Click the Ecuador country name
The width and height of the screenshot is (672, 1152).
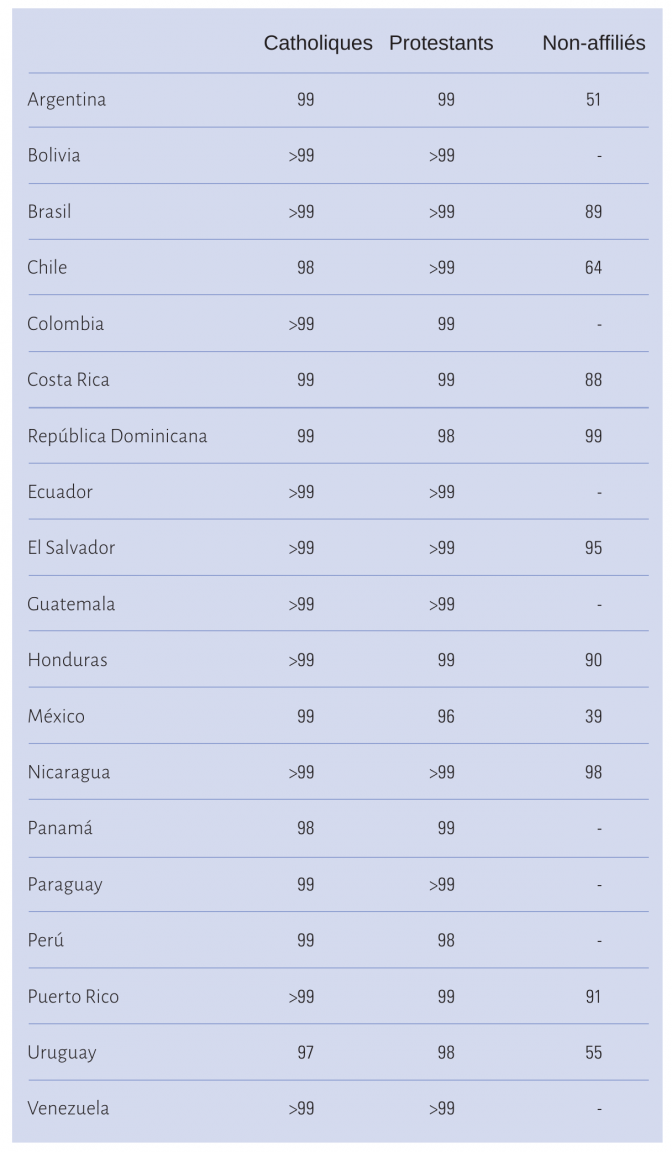60,492
